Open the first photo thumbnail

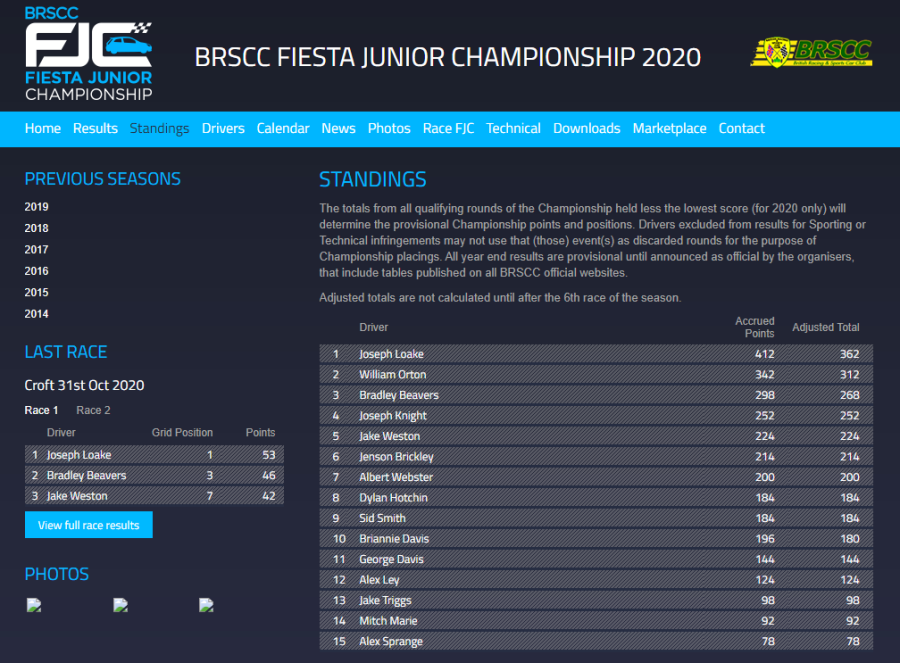point(35,605)
